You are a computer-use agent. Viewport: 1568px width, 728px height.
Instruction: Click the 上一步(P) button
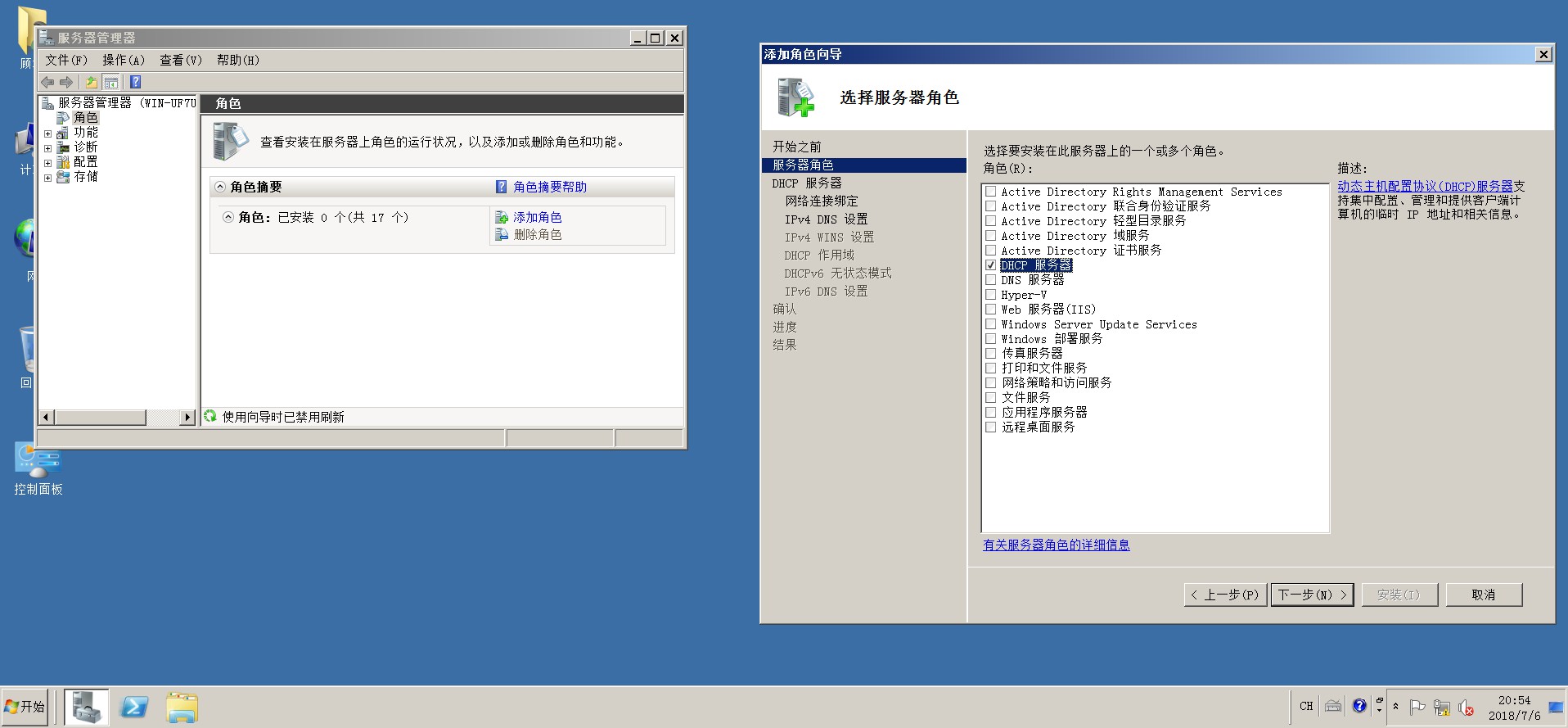1225,595
